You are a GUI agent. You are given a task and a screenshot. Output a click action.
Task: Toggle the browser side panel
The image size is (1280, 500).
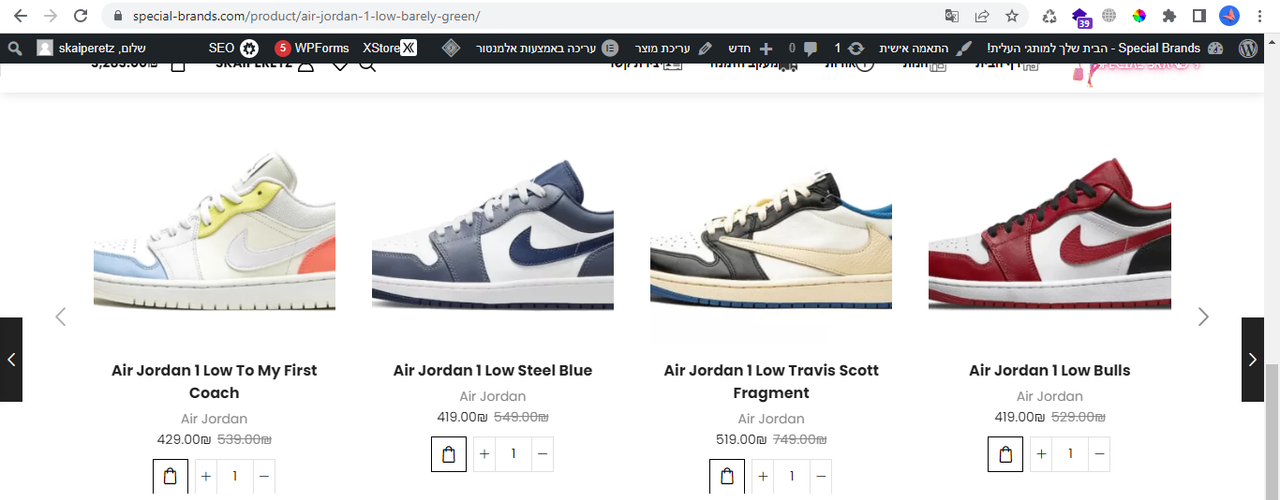1199,16
